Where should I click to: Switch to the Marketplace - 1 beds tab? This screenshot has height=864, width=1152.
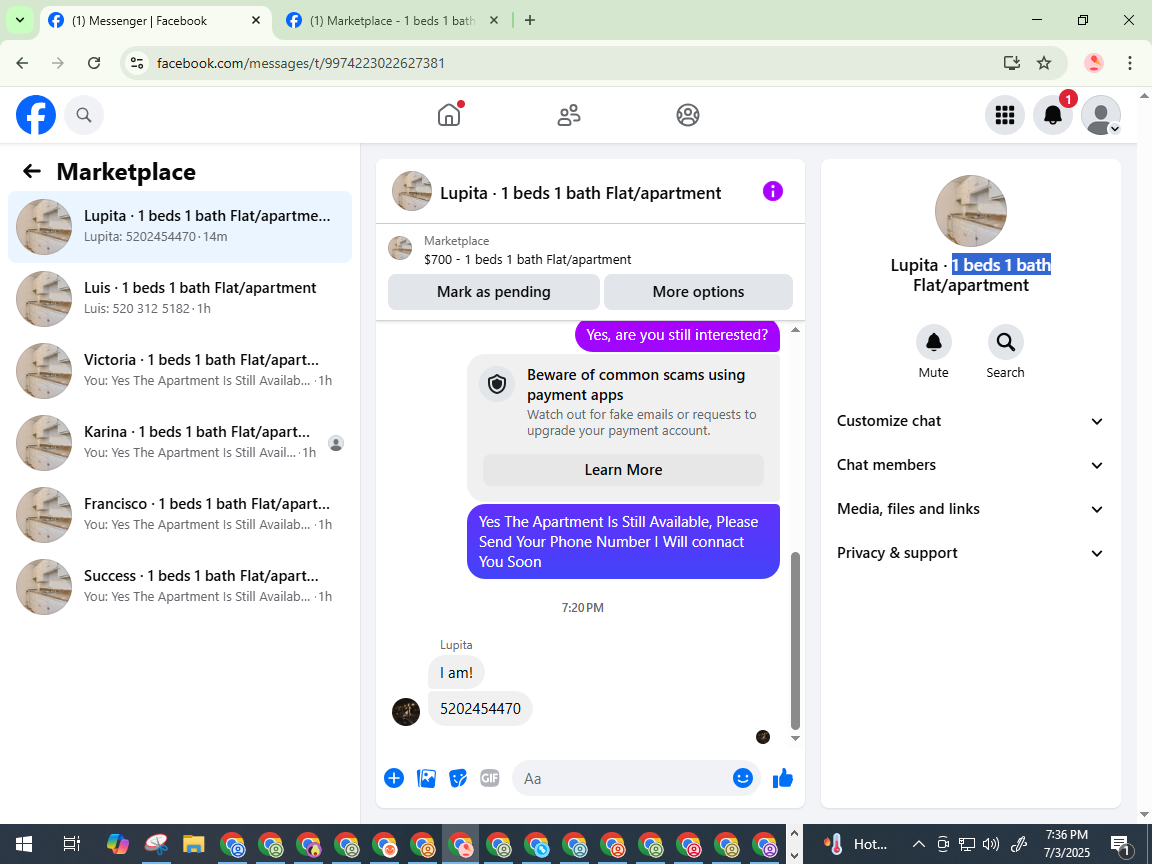pyautogui.click(x=393, y=21)
